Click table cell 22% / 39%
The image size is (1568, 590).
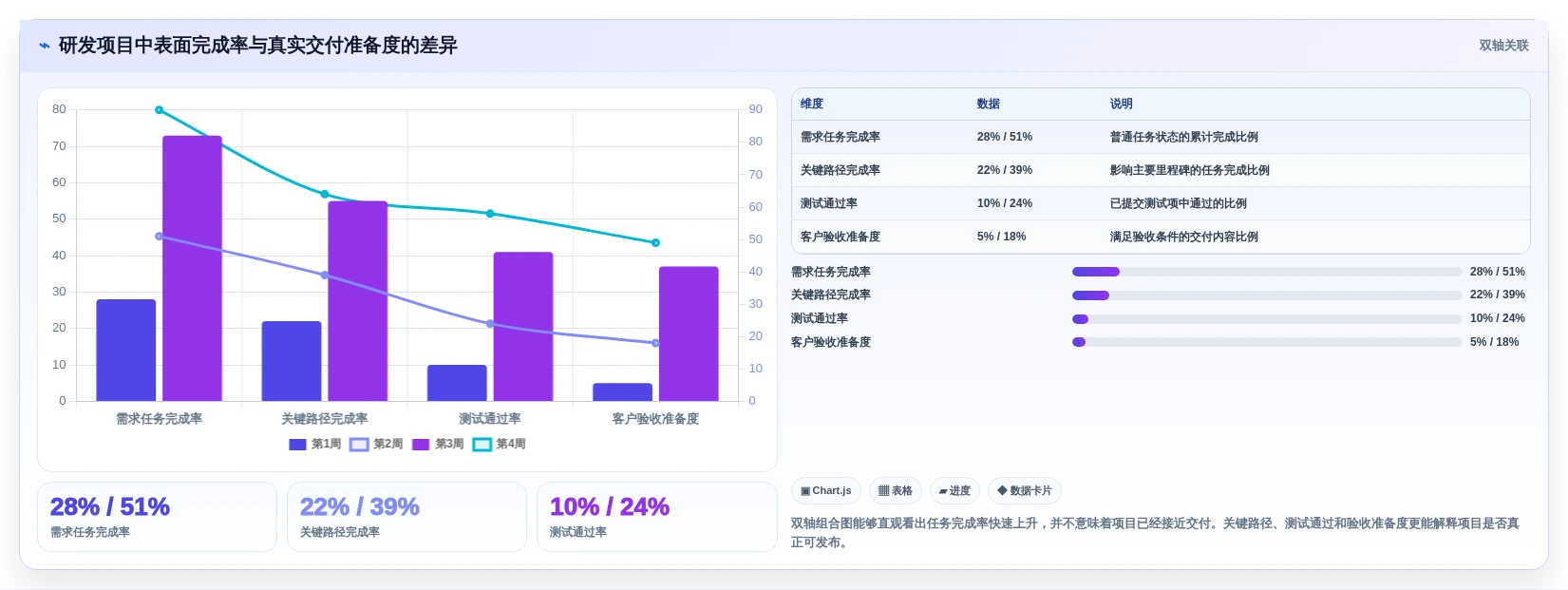pos(1005,170)
